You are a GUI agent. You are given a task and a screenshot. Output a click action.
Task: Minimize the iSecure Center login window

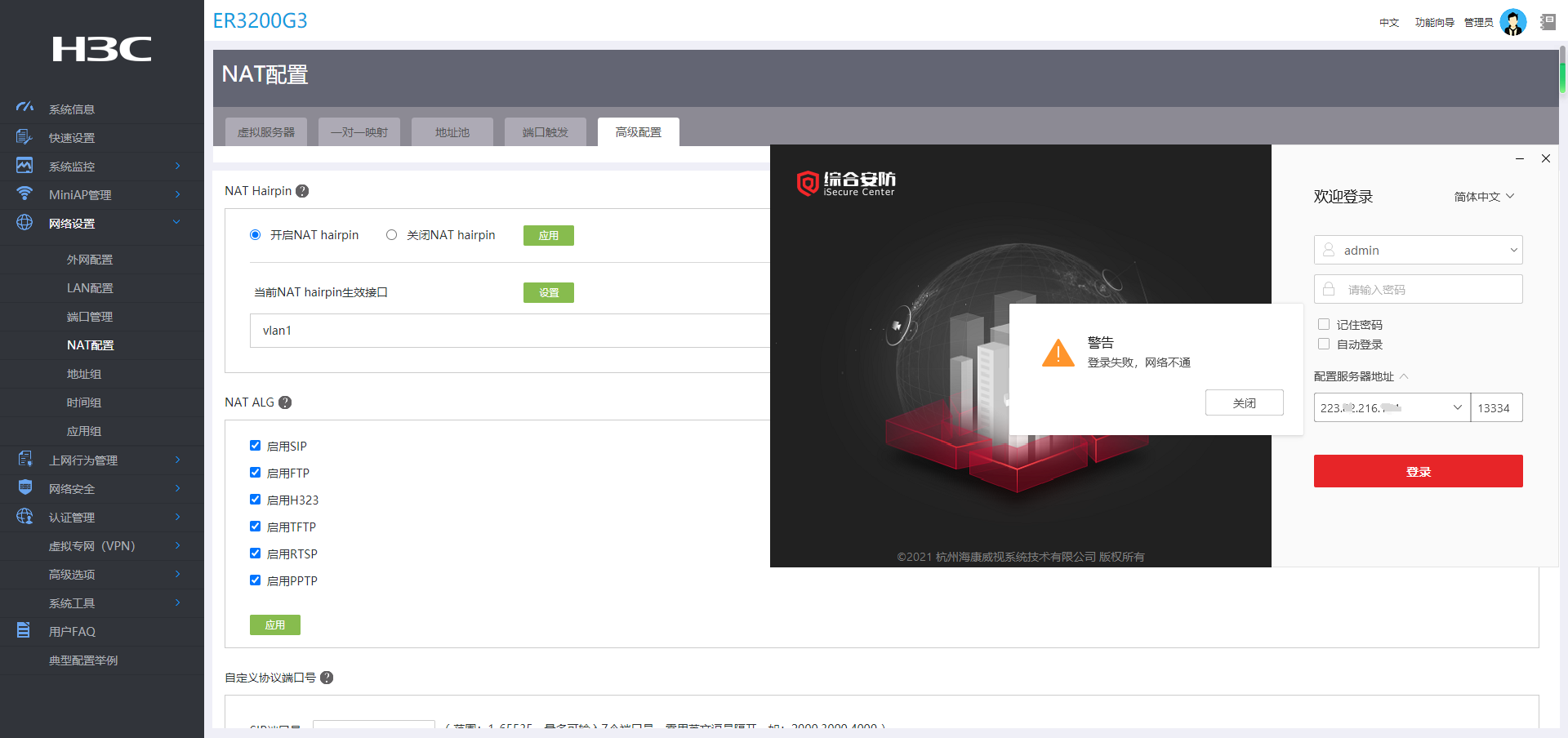[x=1520, y=158]
